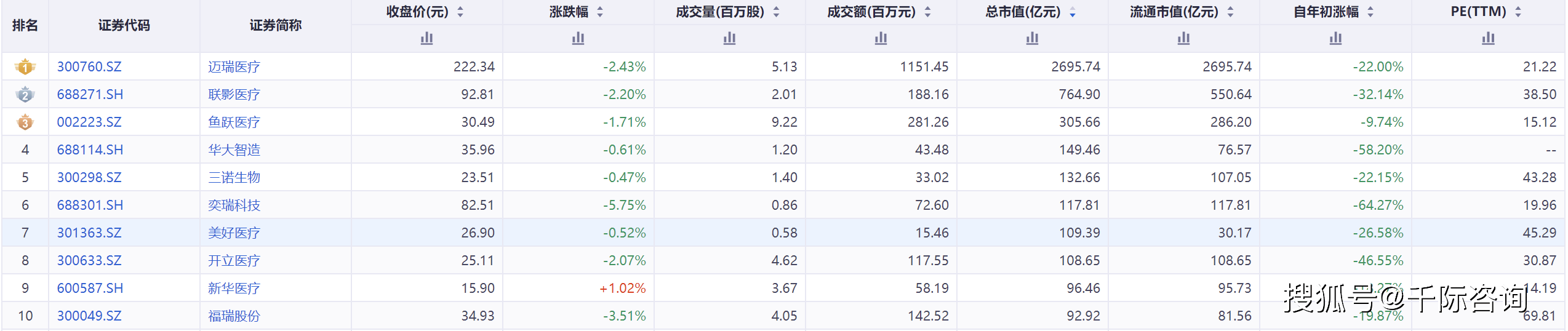
Task: Open 迈瑞医疗 stock name link
Action: (x=234, y=66)
